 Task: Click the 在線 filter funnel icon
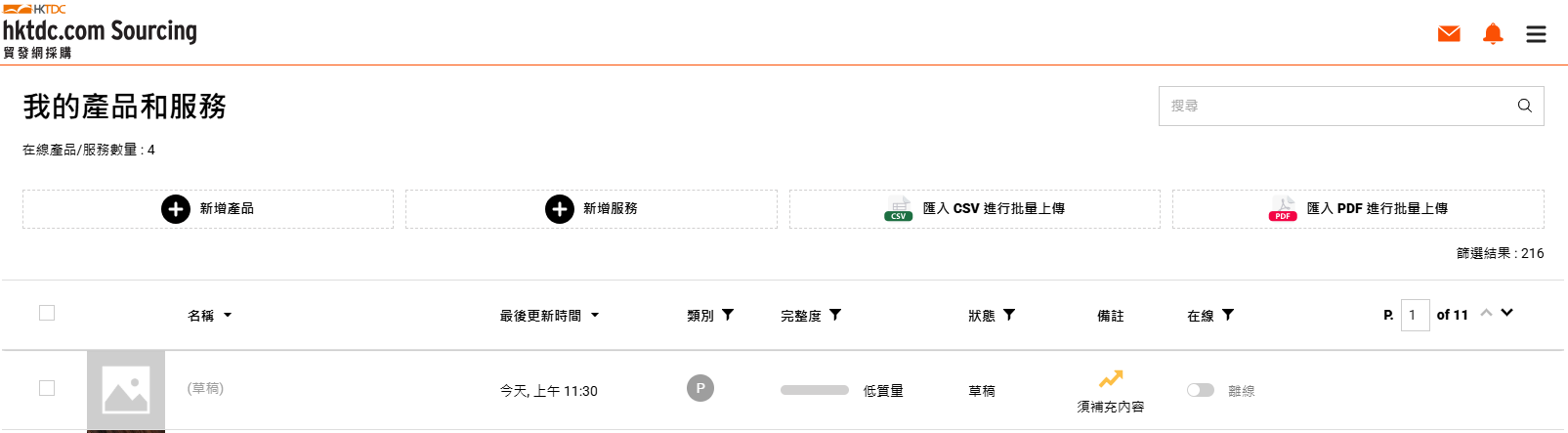[x=1228, y=315]
